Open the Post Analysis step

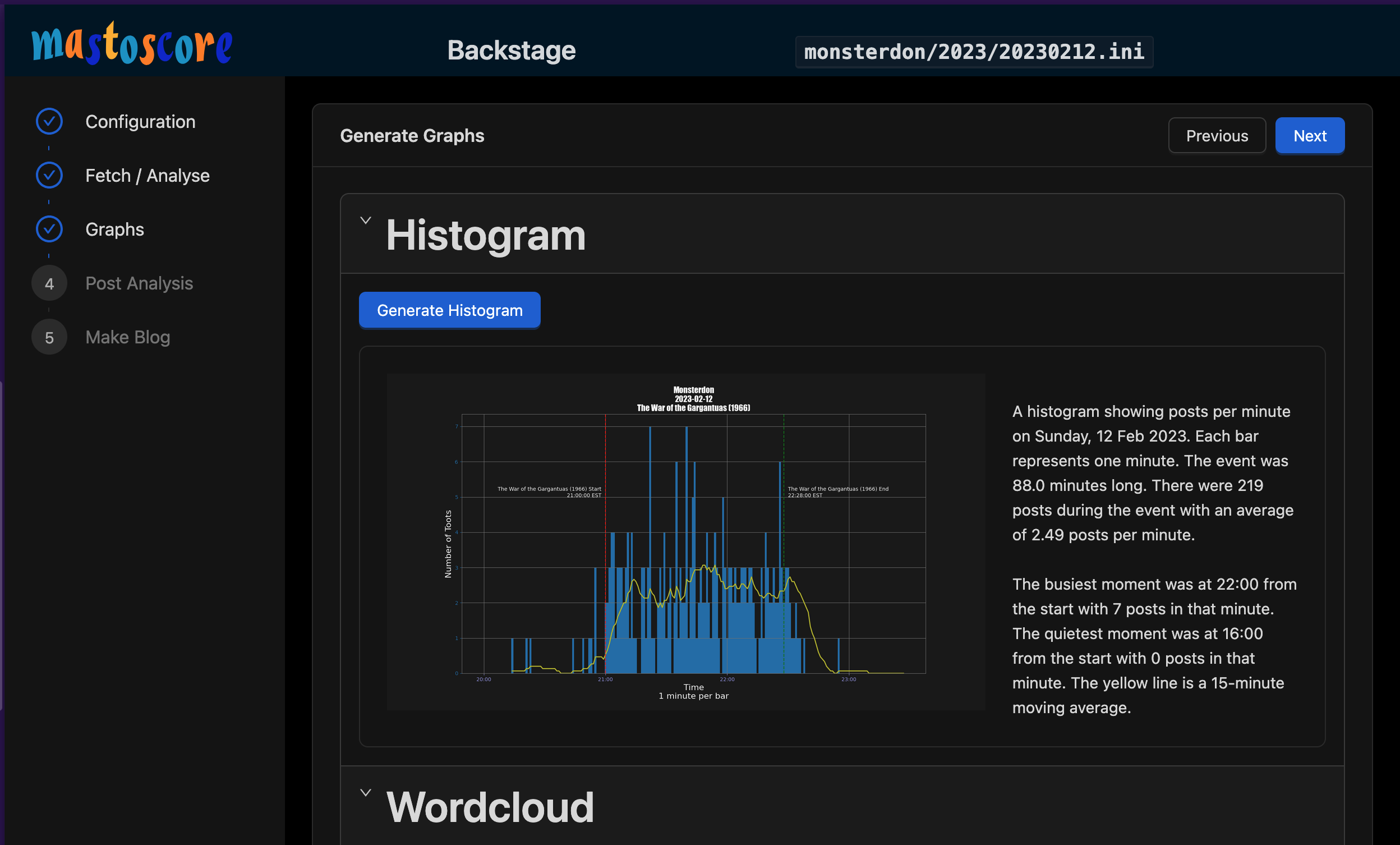click(x=139, y=283)
